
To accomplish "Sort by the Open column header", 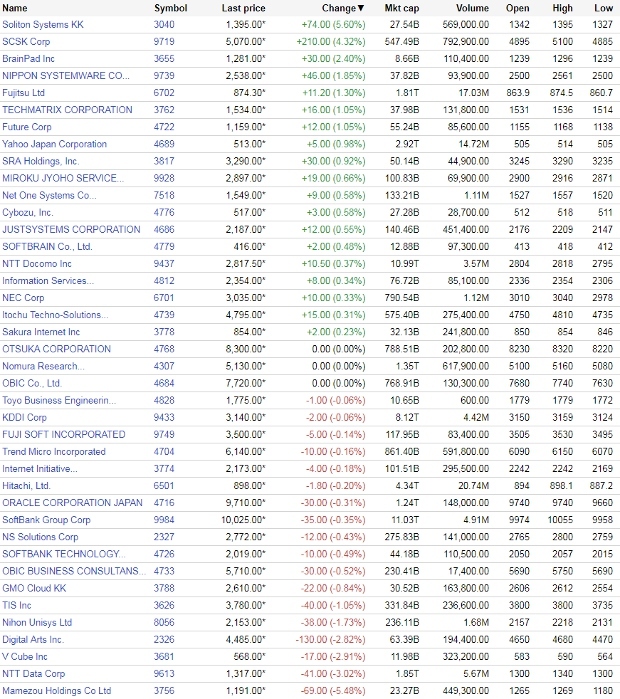I will (517, 8).
